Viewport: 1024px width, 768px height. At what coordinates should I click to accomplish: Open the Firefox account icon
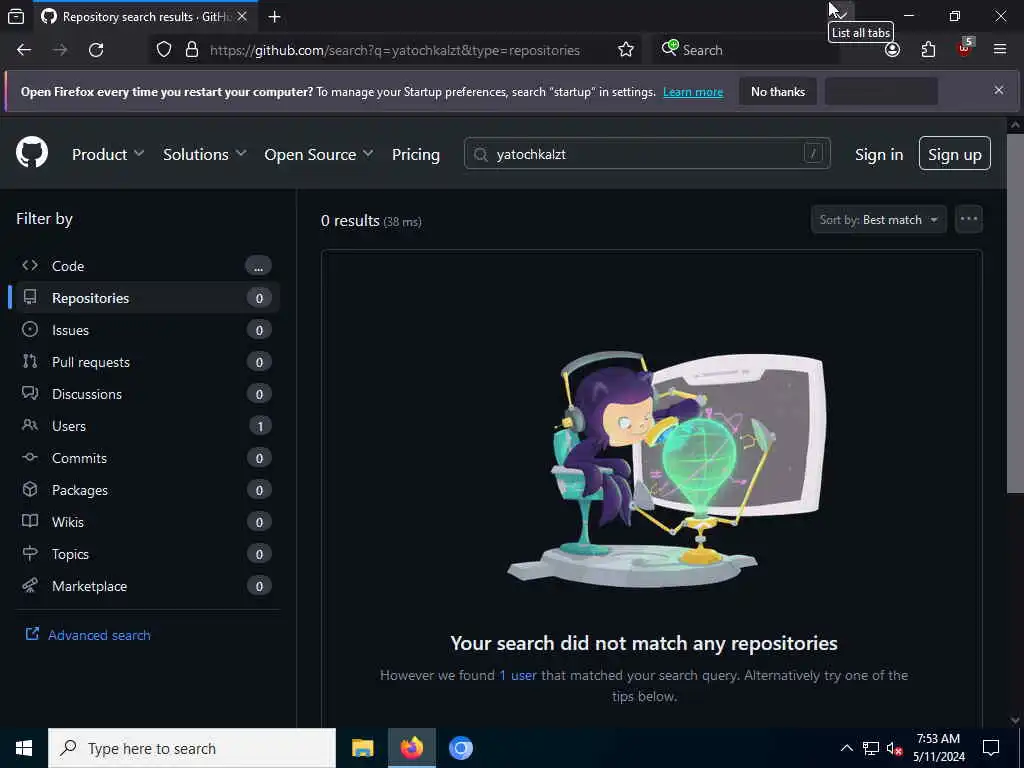pyautogui.click(x=892, y=50)
